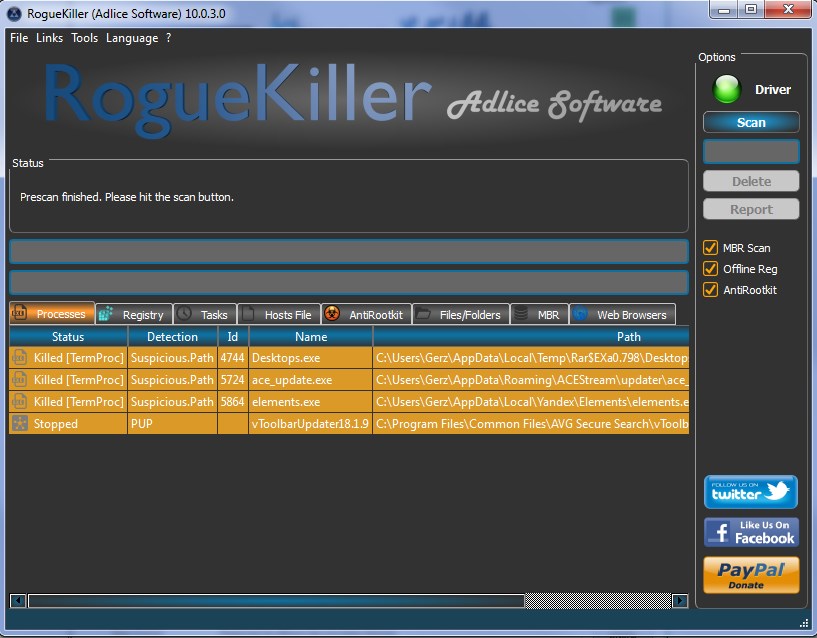Viewport: 817px width, 638px height.
Task: Click the row icon for elements.exe
Action: point(19,401)
